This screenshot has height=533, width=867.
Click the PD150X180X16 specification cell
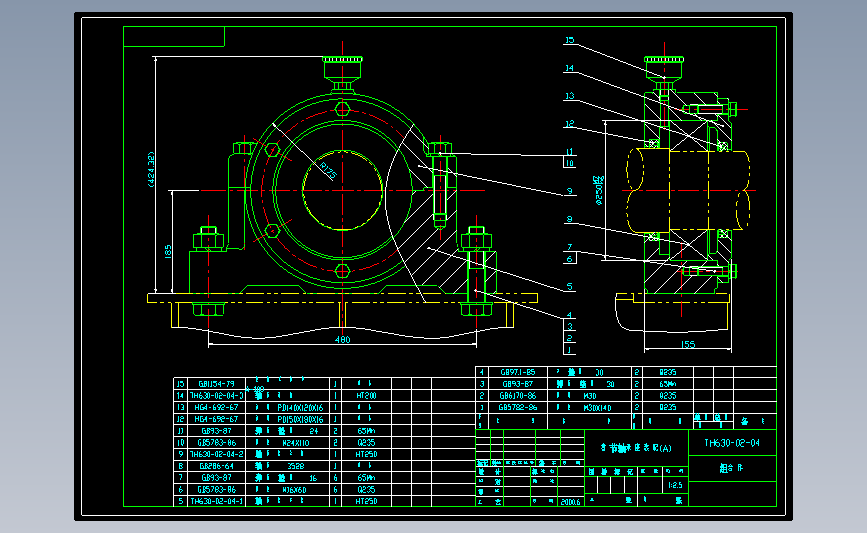(x=300, y=419)
